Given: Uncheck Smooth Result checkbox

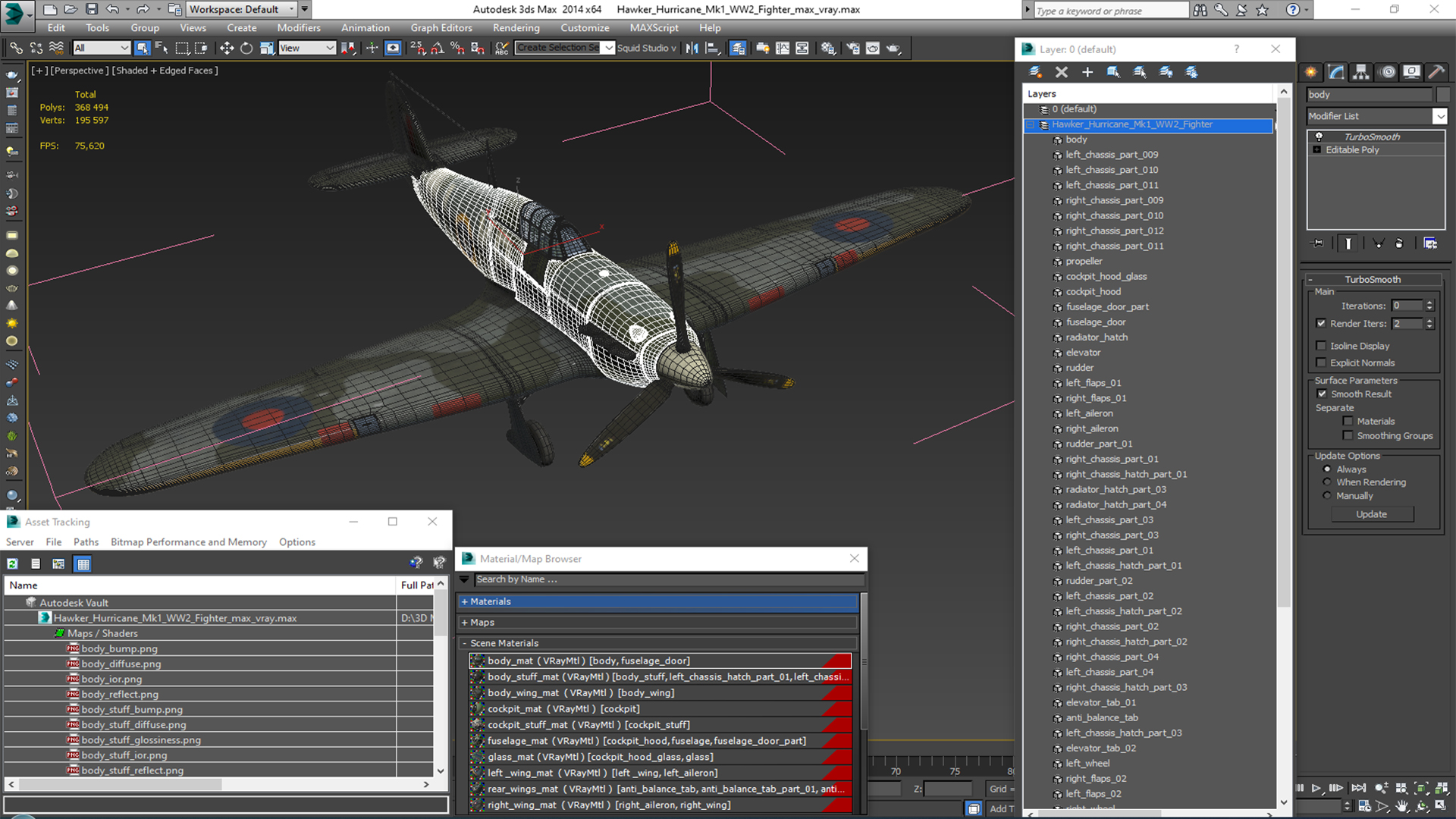Looking at the screenshot, I should [x=1322, y=394].
